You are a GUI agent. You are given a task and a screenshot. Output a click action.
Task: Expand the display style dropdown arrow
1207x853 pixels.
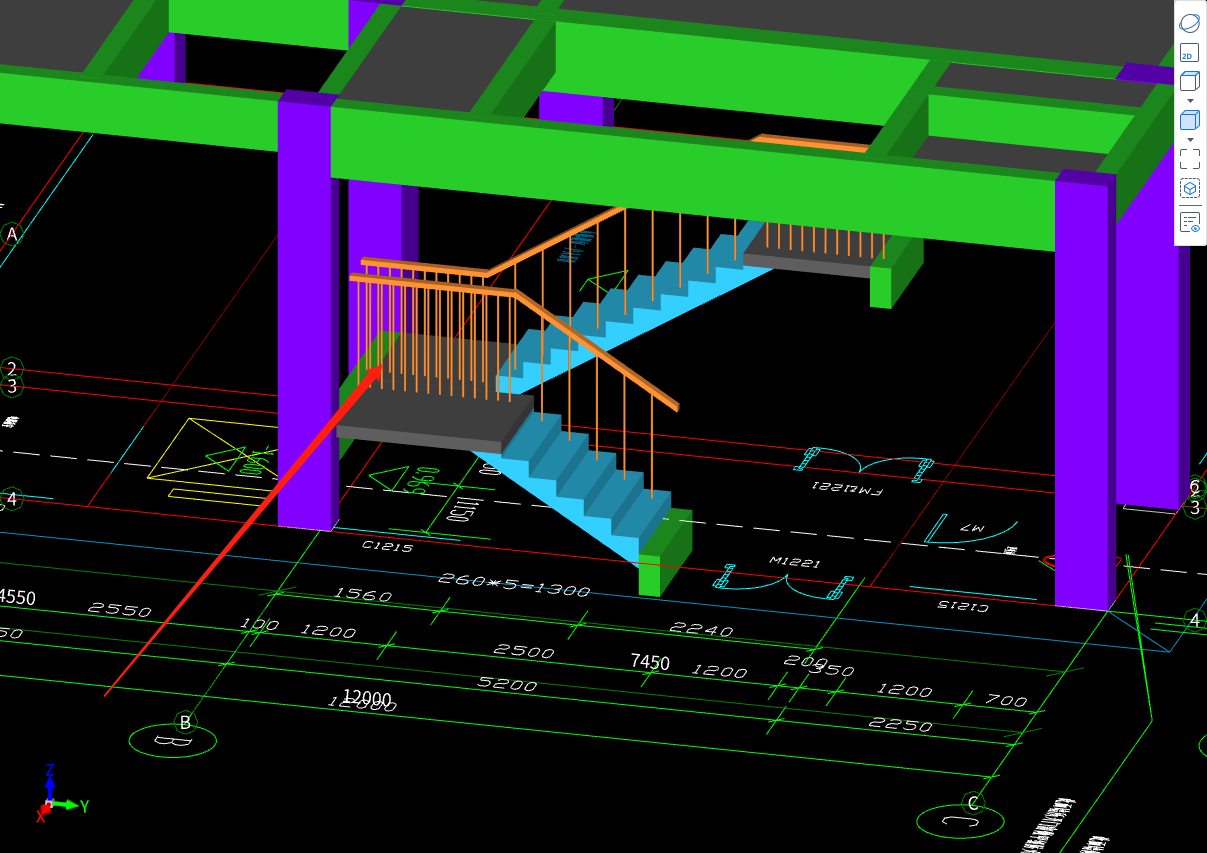pyautogui.click(x=1190, y=139)
